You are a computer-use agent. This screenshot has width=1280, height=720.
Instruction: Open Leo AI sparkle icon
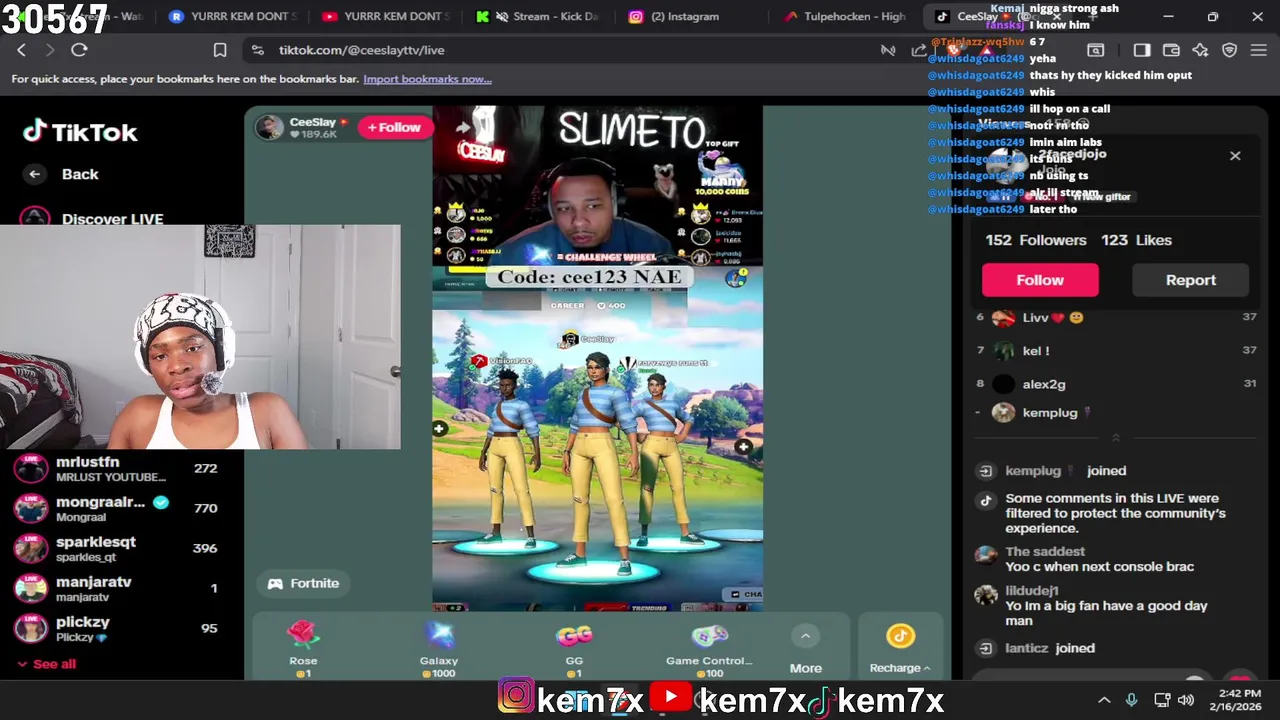1200,50
